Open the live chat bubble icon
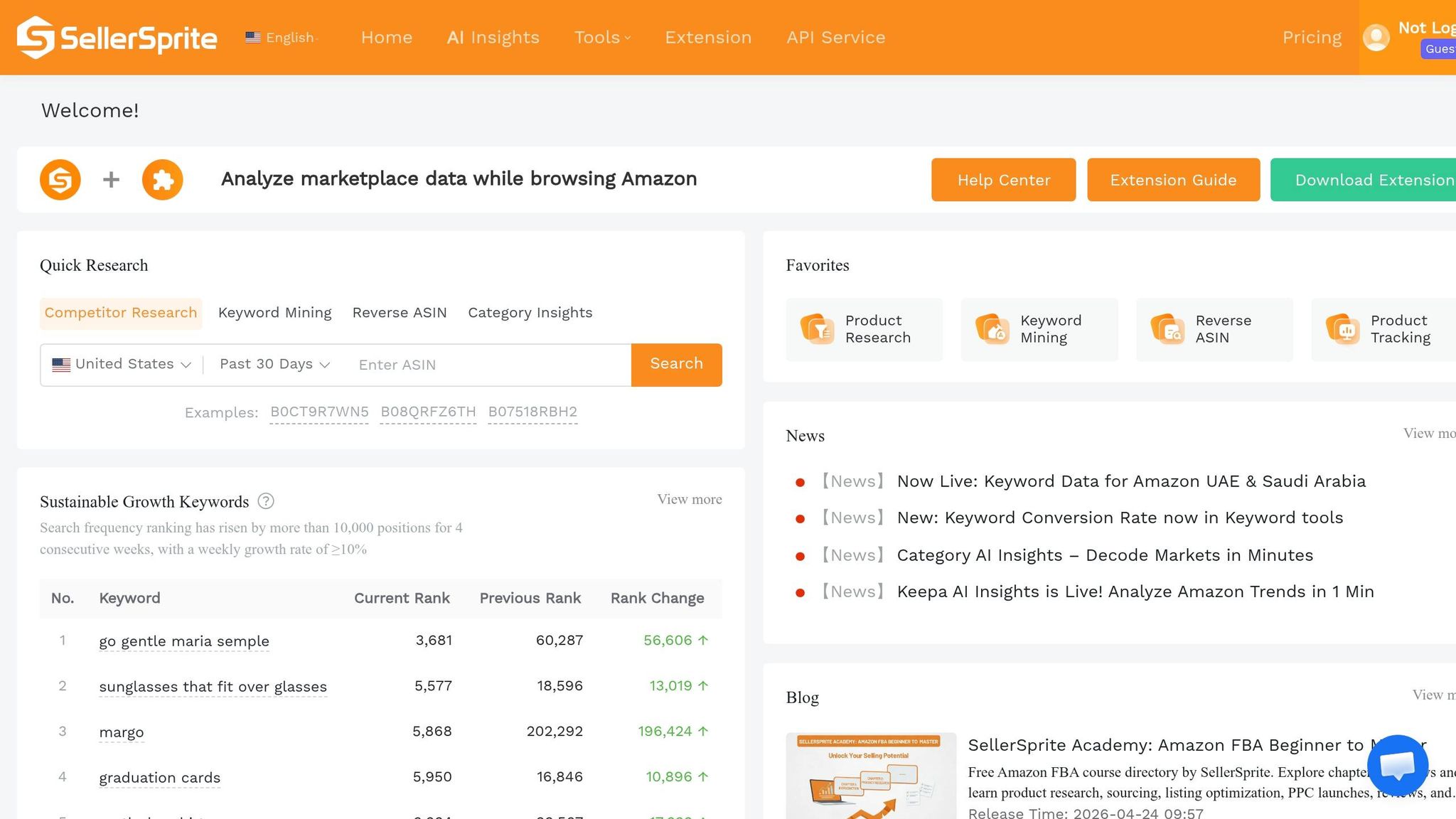Viewport: 1456px width, 819px height. click(1398, 766)
